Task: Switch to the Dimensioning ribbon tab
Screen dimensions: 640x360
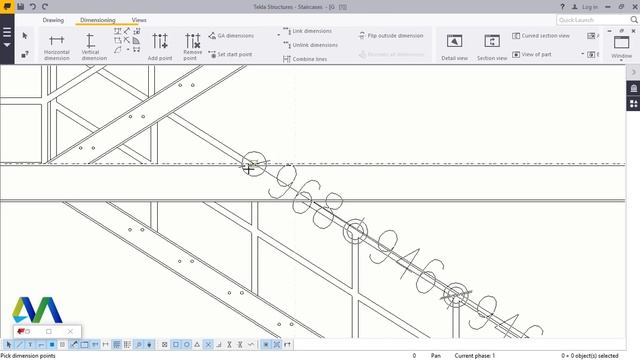Action: [98, 20]
